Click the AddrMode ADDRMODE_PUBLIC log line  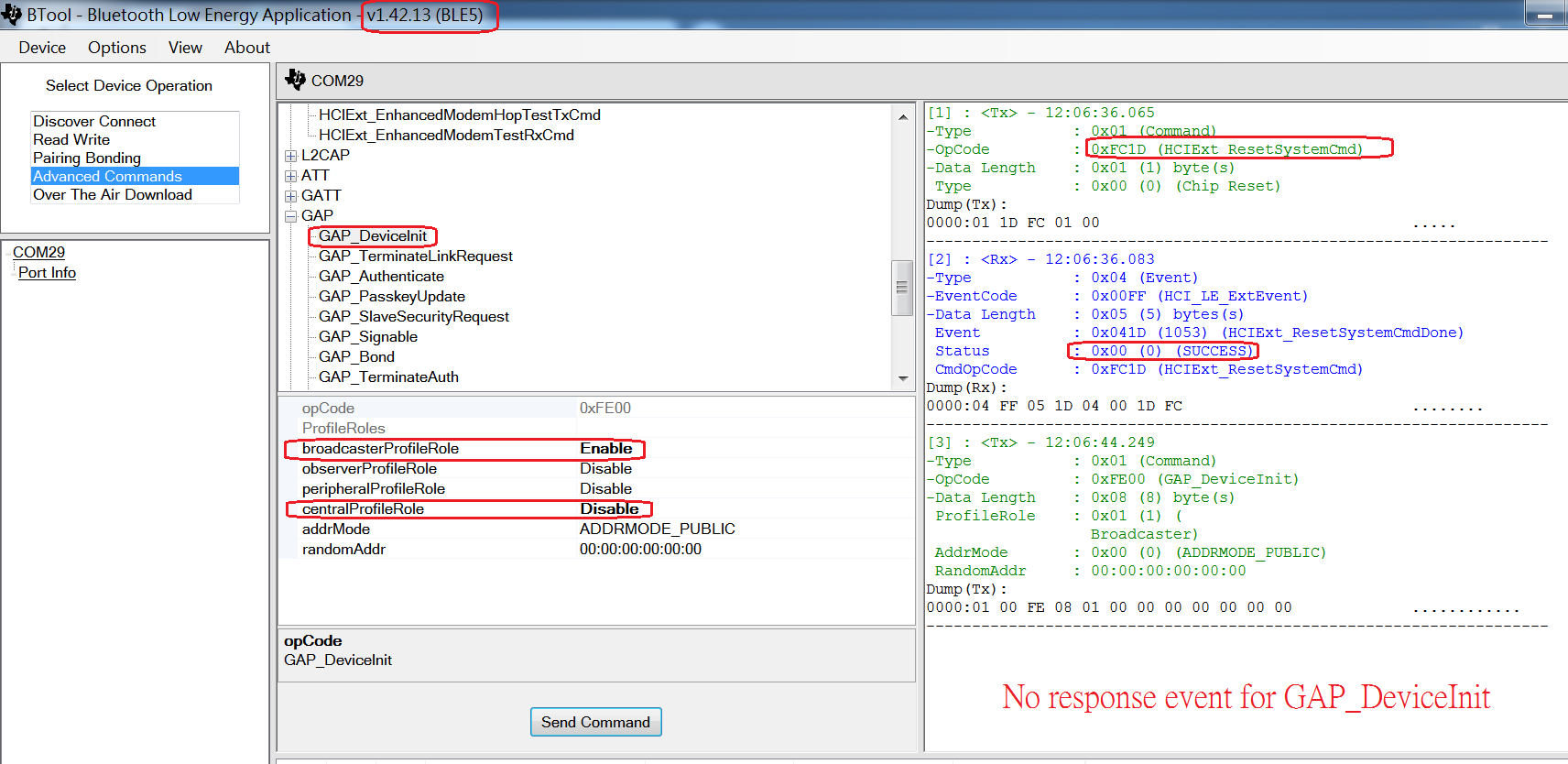tap(1130, 552)
